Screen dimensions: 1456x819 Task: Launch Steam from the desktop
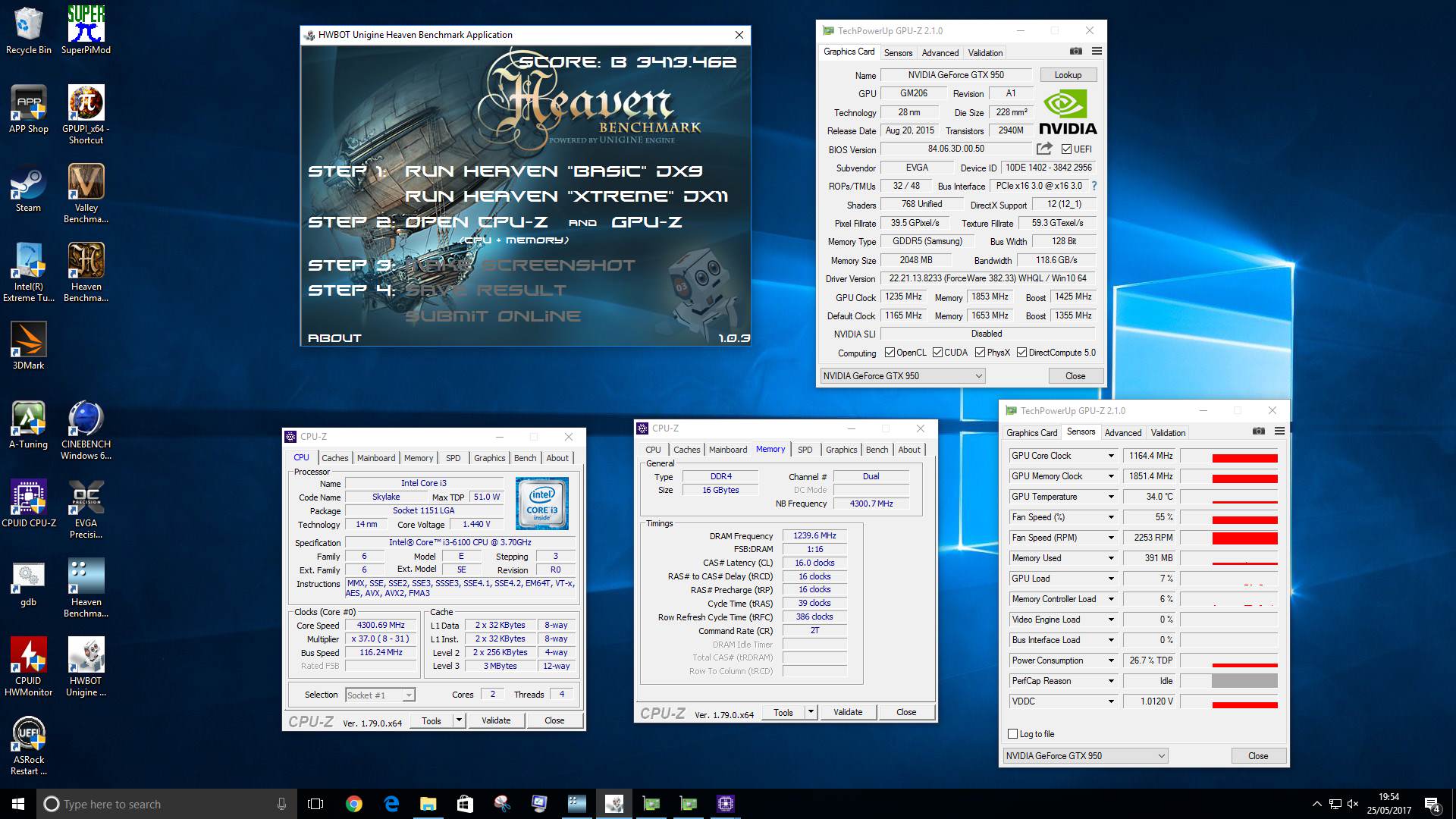pyautogui.click(x=28, y=188)
